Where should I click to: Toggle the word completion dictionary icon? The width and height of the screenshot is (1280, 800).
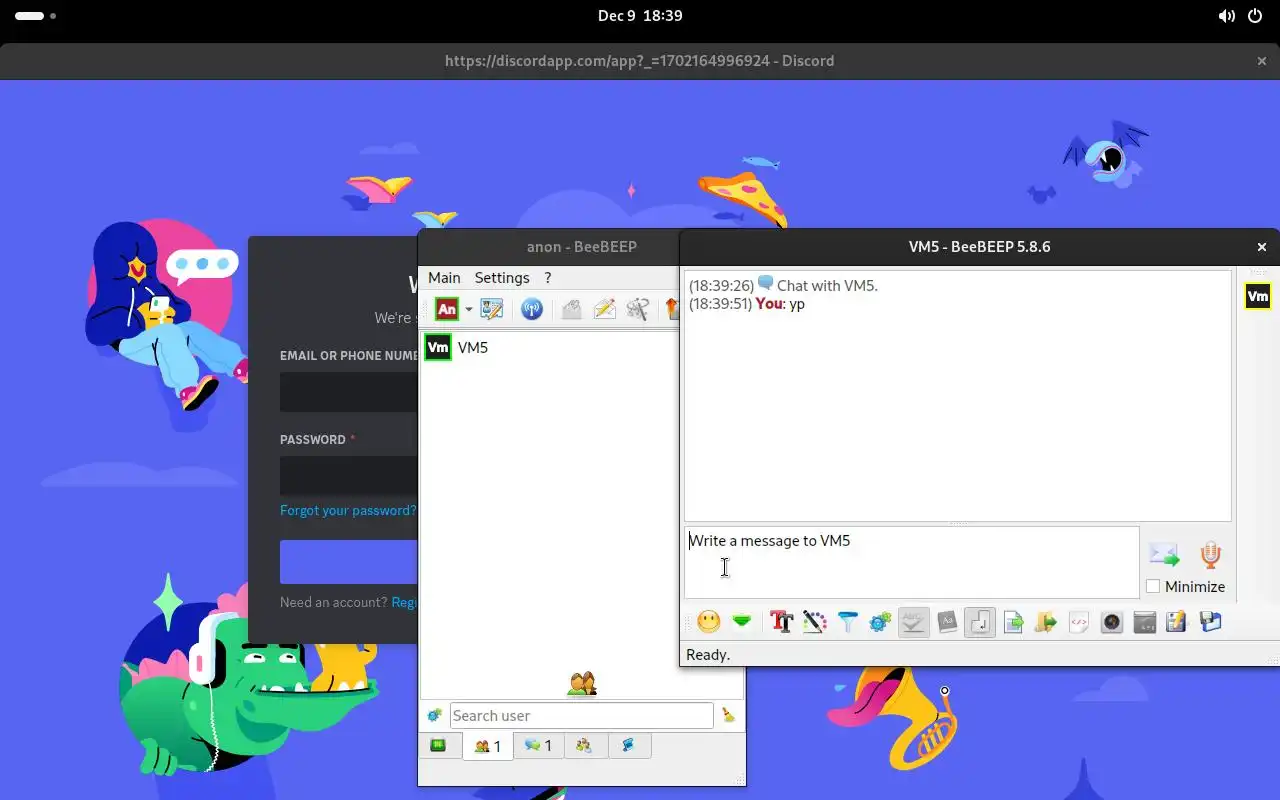(x=947, y=622)
